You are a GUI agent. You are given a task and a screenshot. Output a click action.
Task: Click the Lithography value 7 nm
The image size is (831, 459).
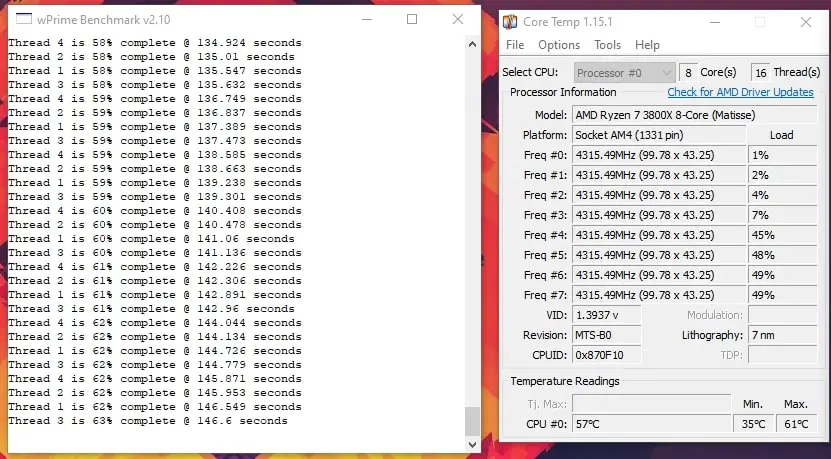(782, 336)
